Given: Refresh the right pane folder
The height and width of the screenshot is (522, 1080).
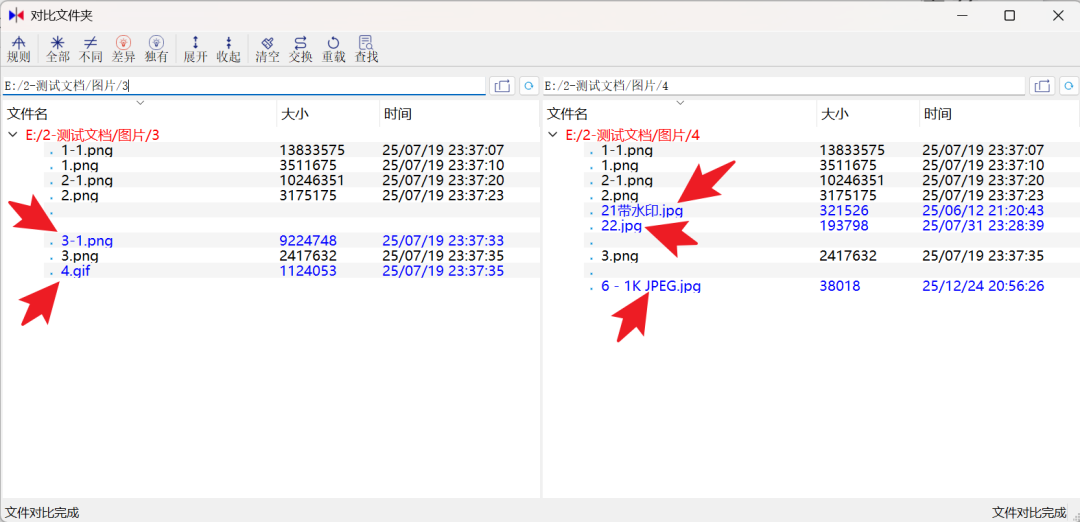Looking at the screenshot, I should (x=1069, y=86).
